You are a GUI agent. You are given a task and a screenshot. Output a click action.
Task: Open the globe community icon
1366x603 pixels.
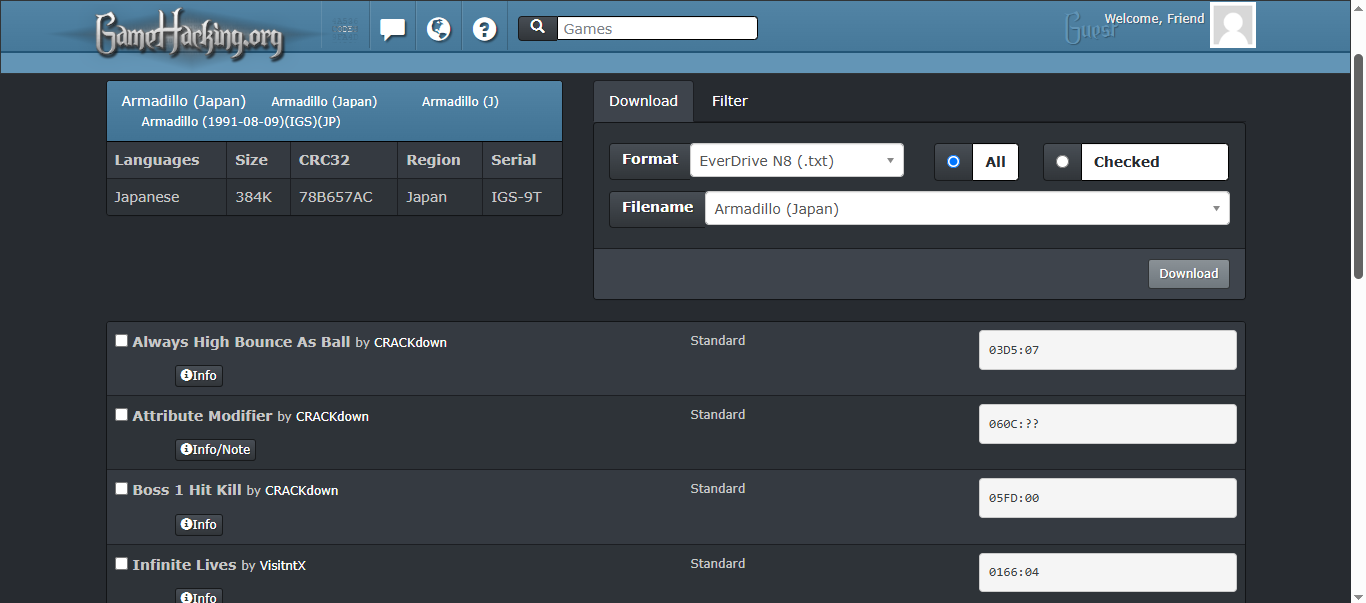[438, 29]
